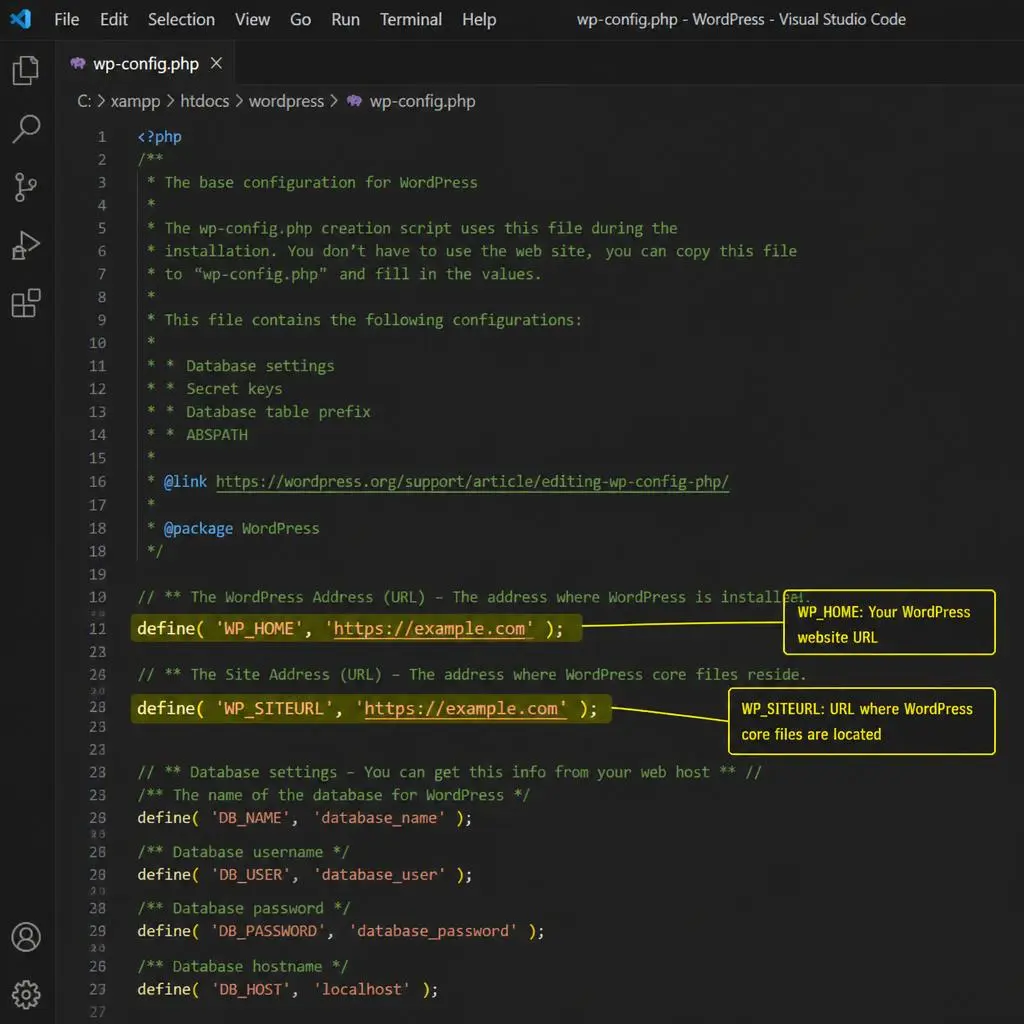1024x1024 pixels.
Task: Click the 'database_password' value string
Action: coord(433,931)
